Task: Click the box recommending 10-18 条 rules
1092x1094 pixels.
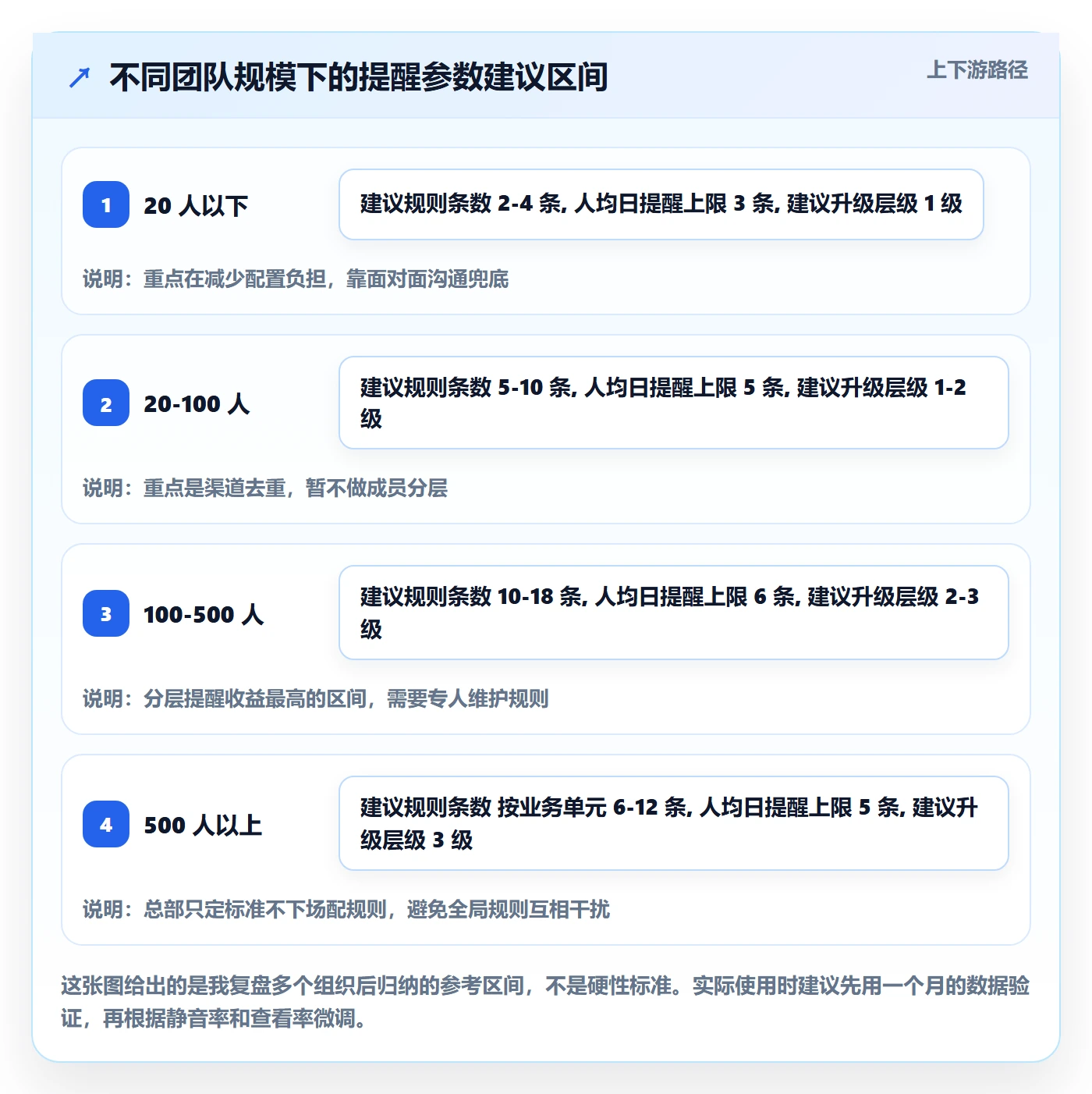Action: point(674,613)
